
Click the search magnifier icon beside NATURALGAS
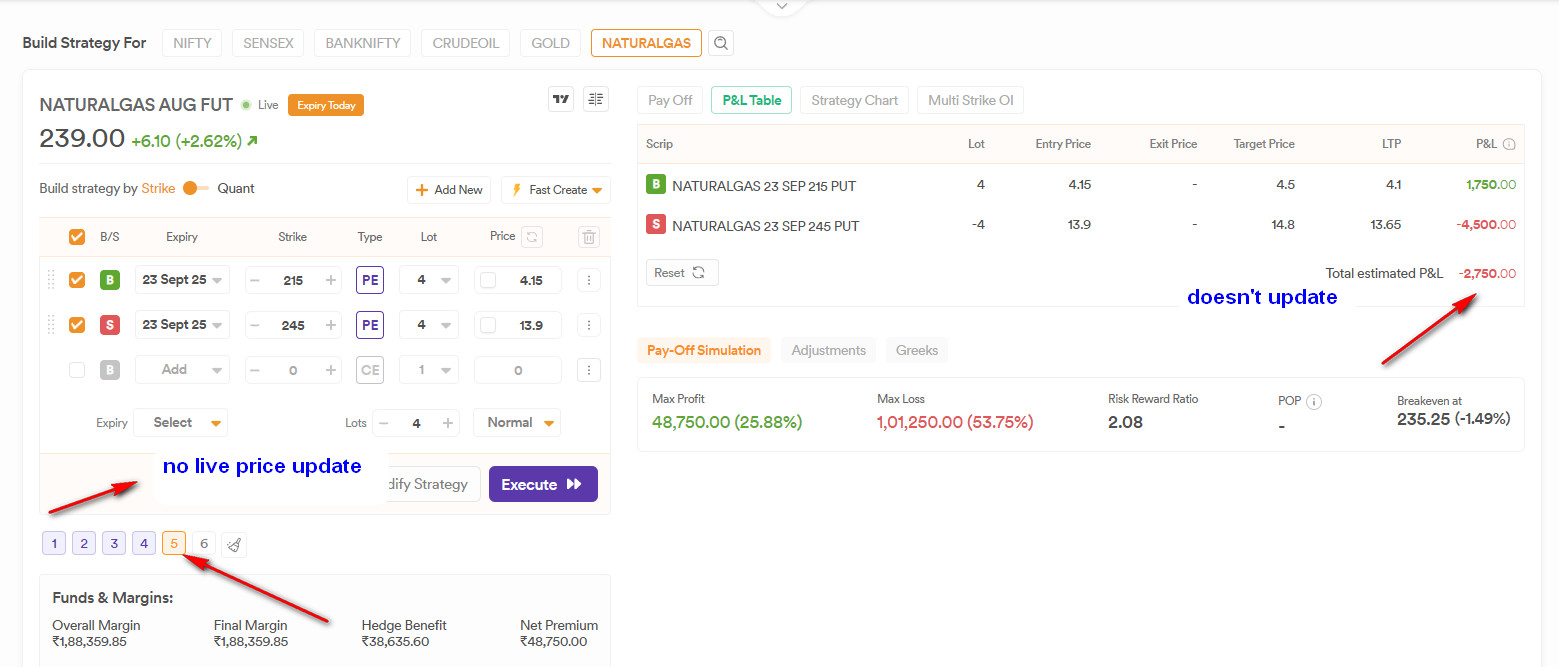(x=720, y=43)
